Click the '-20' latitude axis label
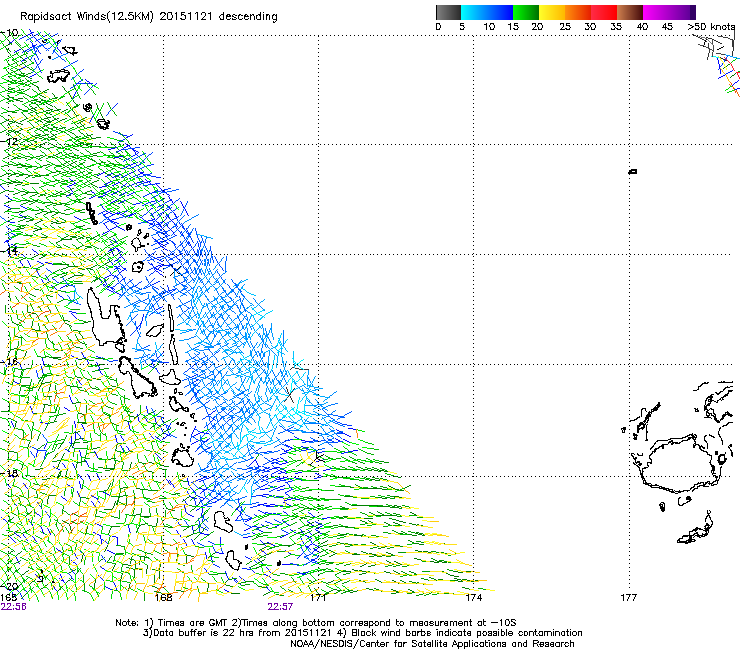740x650 pixels. pyautogui.click(x=9, y=586)
